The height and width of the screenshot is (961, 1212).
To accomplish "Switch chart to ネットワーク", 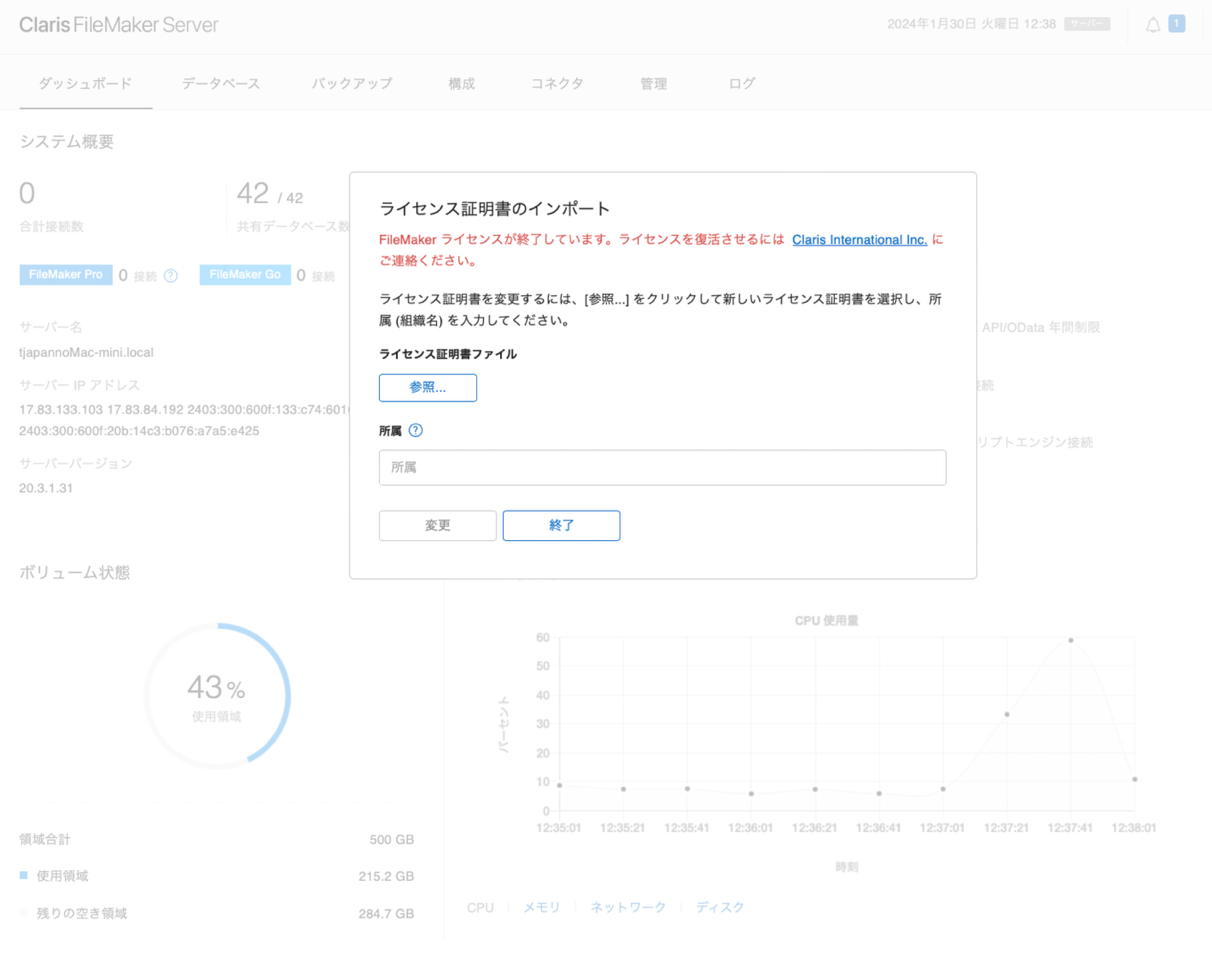I will tap(628, 908).
